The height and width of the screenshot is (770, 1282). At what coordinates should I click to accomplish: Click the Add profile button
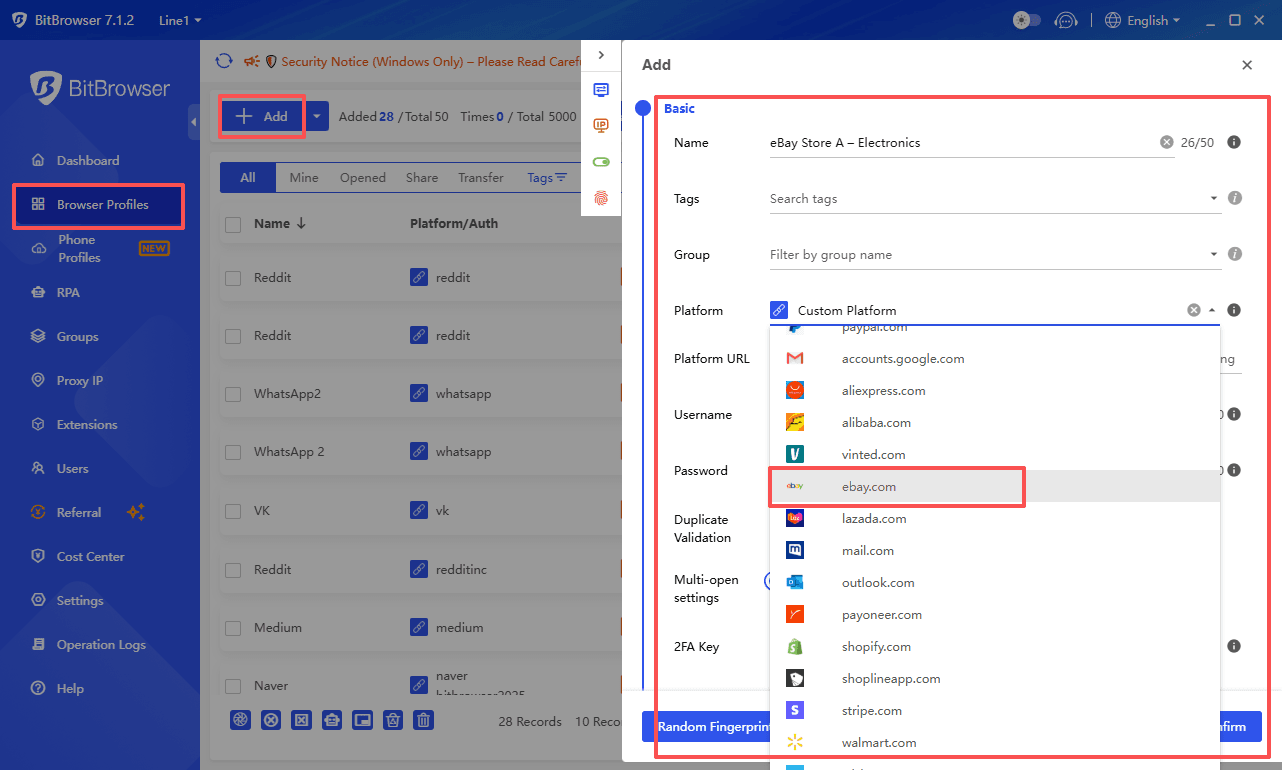click(262, 117)
